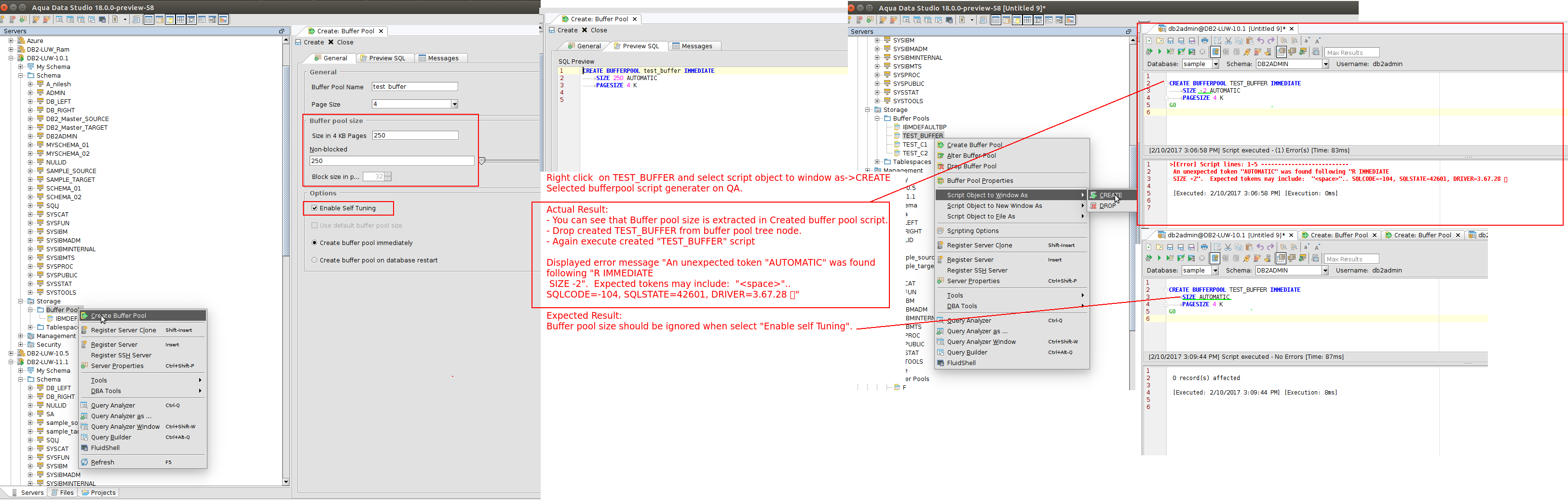
Task: Click Find icon in error query window toolbar
Action: (1284, 41)
